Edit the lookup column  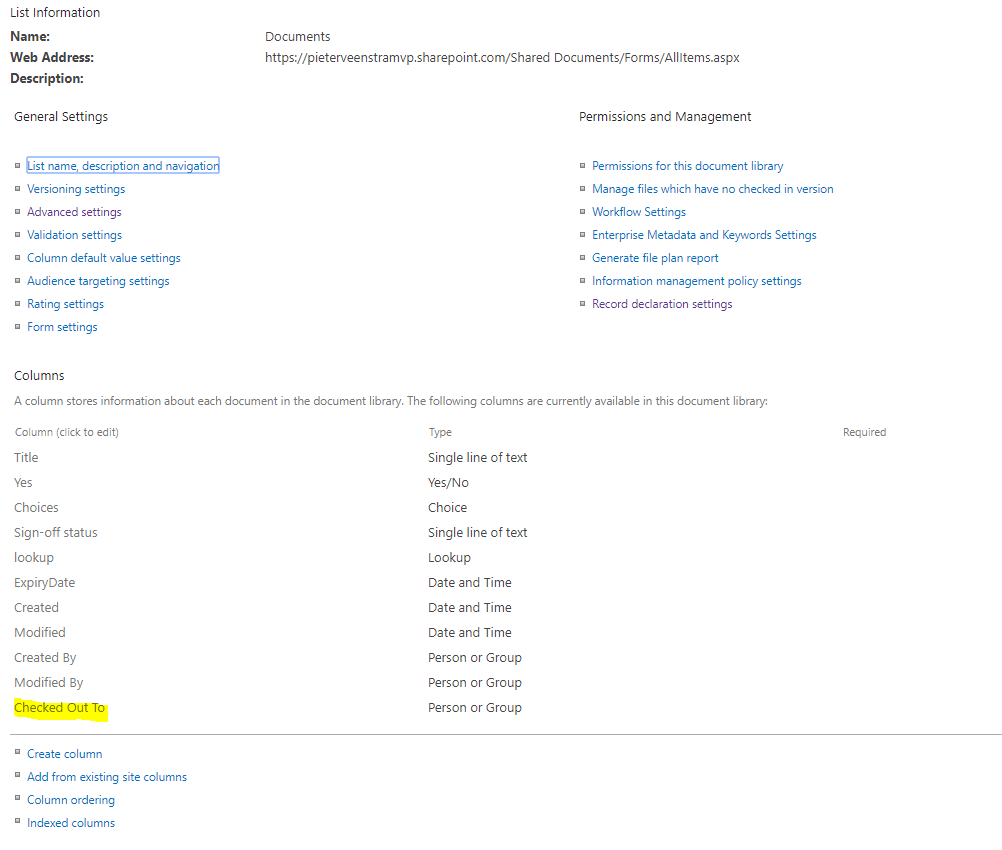(x=34, y=557)
